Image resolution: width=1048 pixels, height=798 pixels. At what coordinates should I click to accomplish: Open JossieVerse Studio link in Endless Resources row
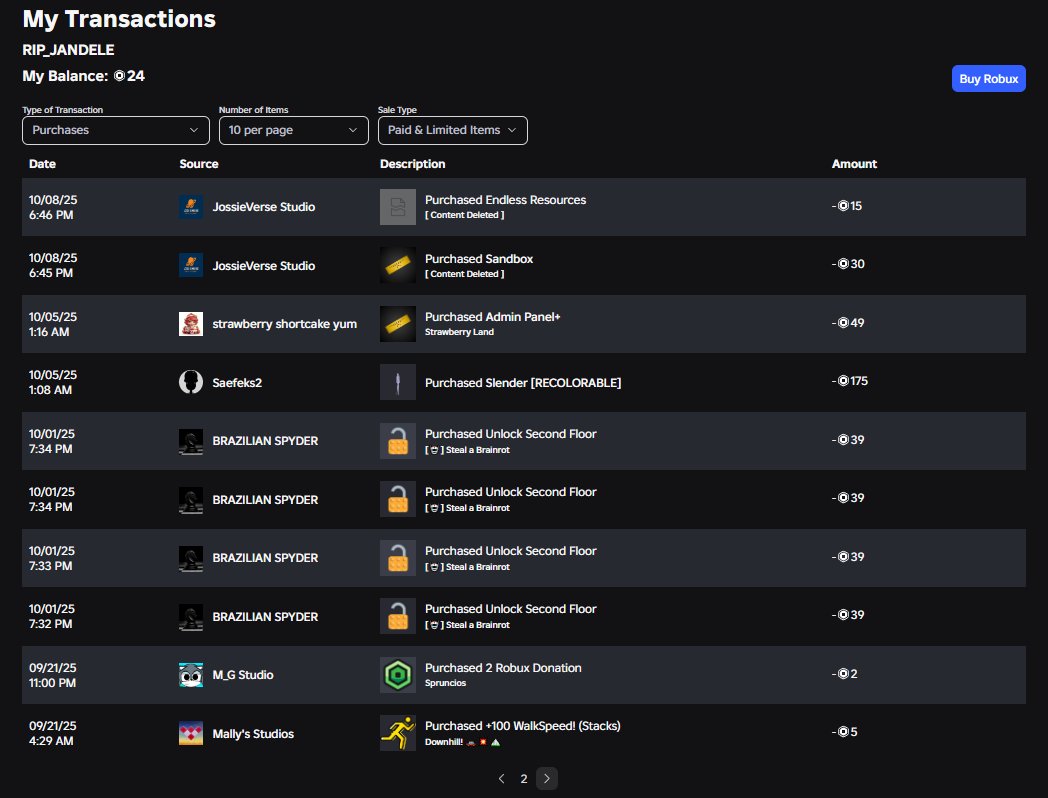pyautogui.click(x=263, y=207)
